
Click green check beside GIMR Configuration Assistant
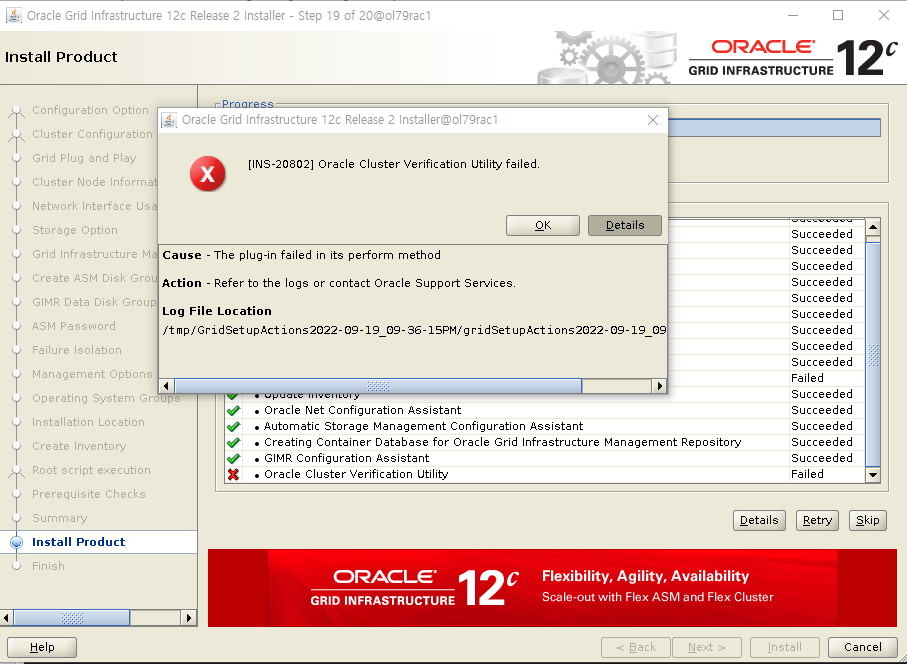coord(233,458)
